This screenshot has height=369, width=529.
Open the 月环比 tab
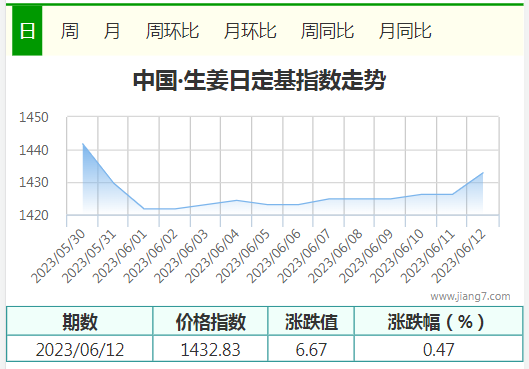coord(250,31)
